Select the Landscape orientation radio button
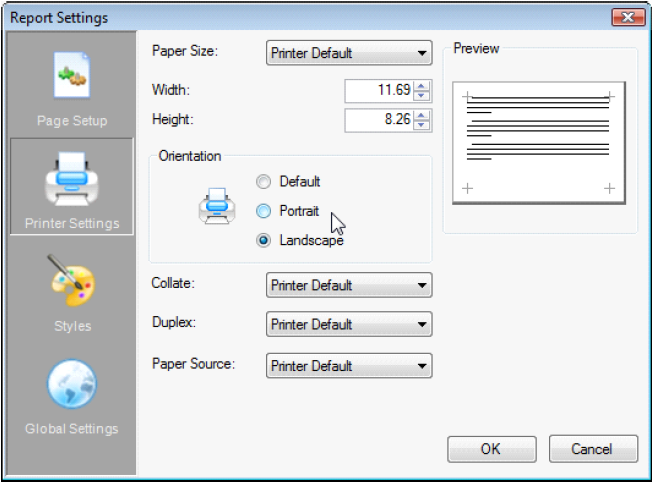 (x=263, y=240)
